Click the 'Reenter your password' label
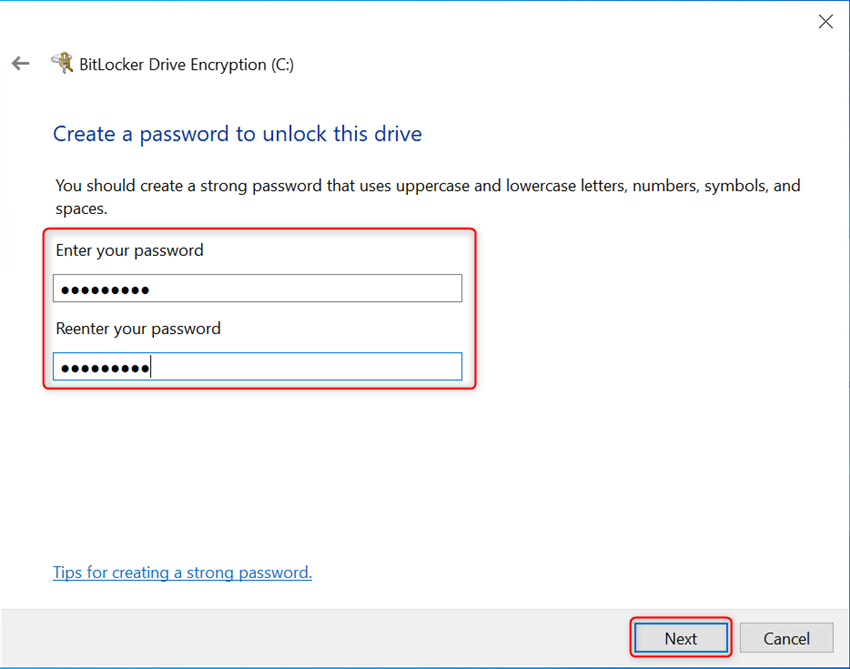The height and width of the screenshot is (669, 850). 138,328
